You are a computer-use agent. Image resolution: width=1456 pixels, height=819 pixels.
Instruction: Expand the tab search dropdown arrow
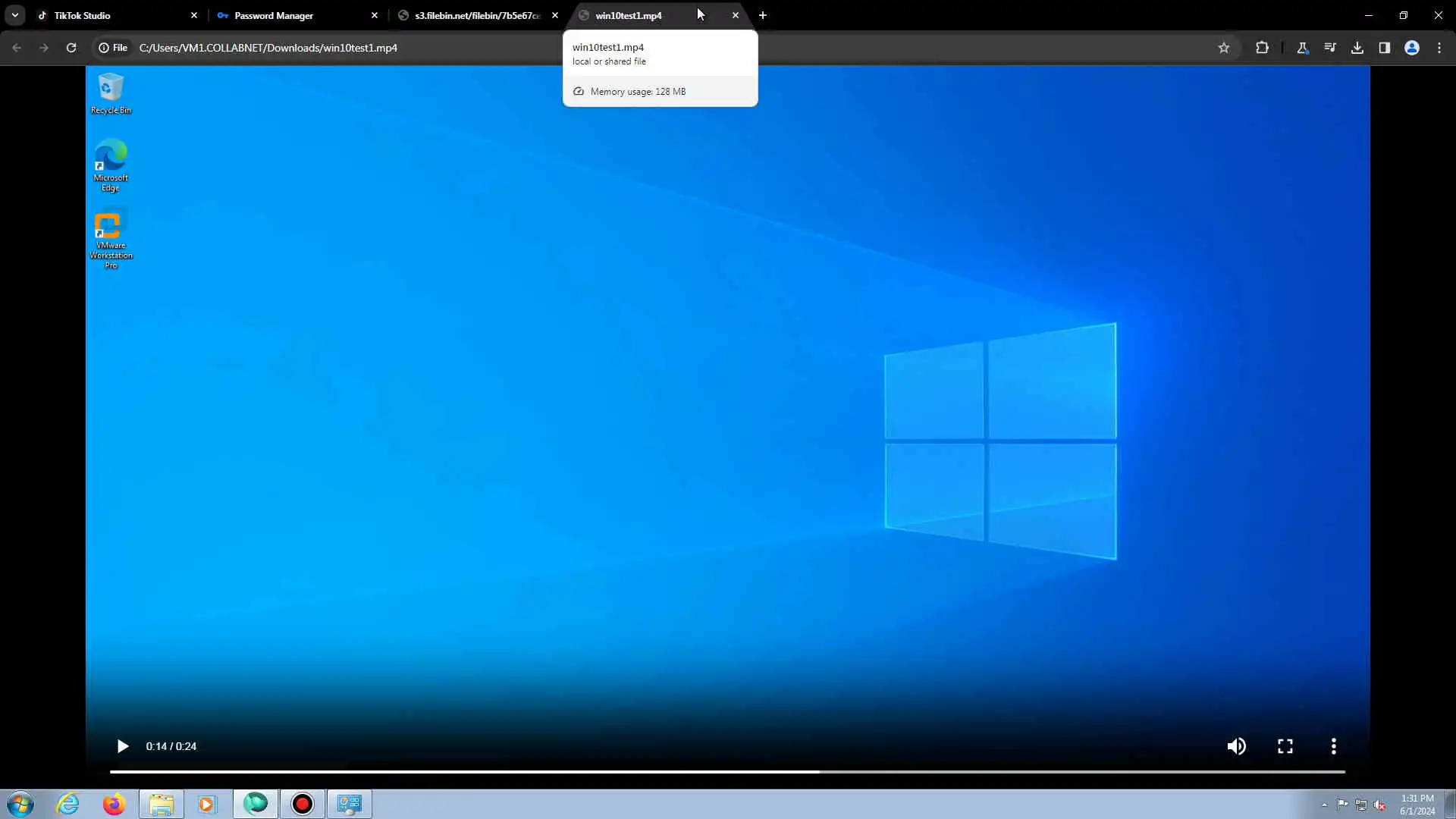pyautogui.click(x=15, y=15)
